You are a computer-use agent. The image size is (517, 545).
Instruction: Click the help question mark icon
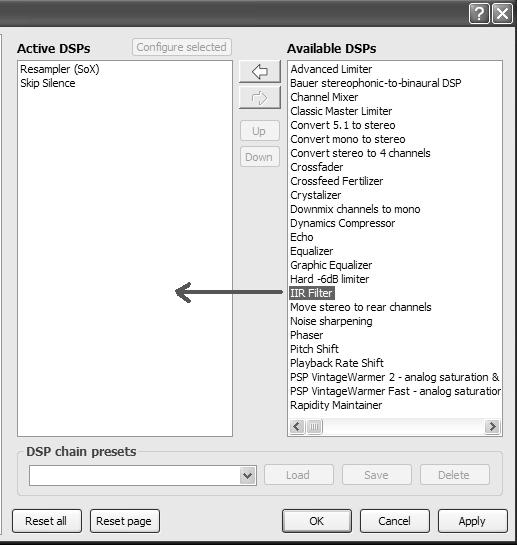pyautogui.click(x=479, y=14)
